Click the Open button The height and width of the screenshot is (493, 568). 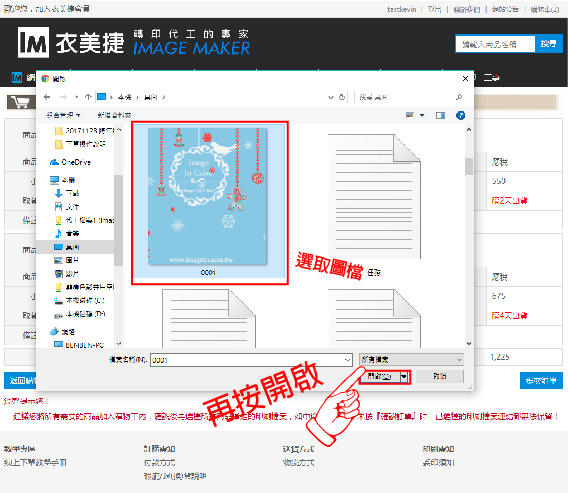click(380, 377)
